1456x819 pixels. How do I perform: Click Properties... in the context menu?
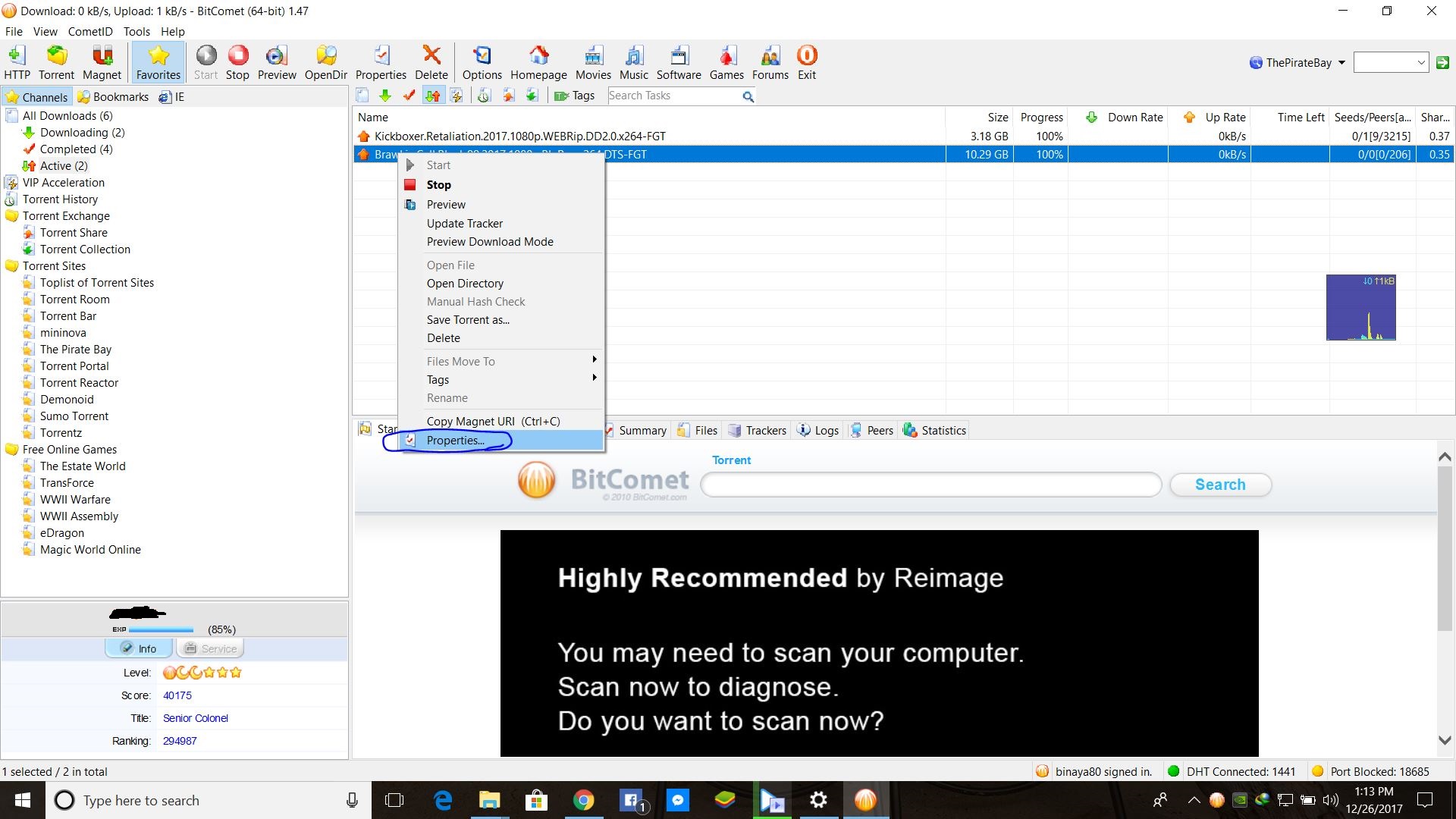point(501,441)
